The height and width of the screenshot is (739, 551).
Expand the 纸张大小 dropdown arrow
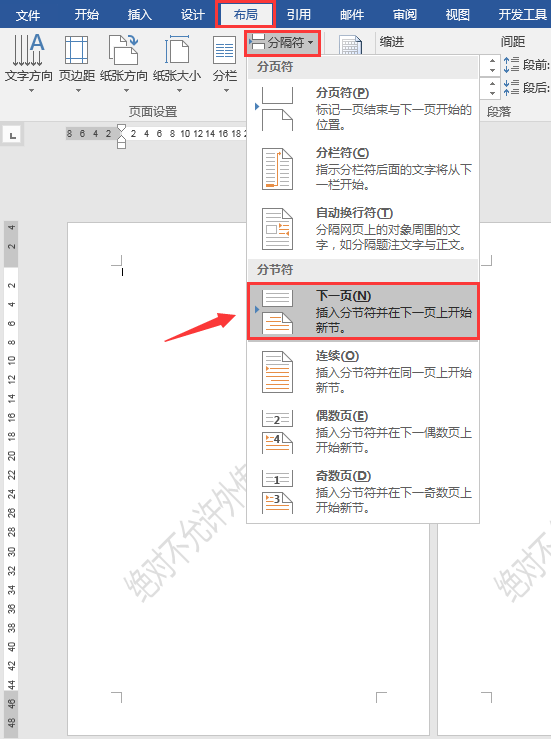pos(179,90)
